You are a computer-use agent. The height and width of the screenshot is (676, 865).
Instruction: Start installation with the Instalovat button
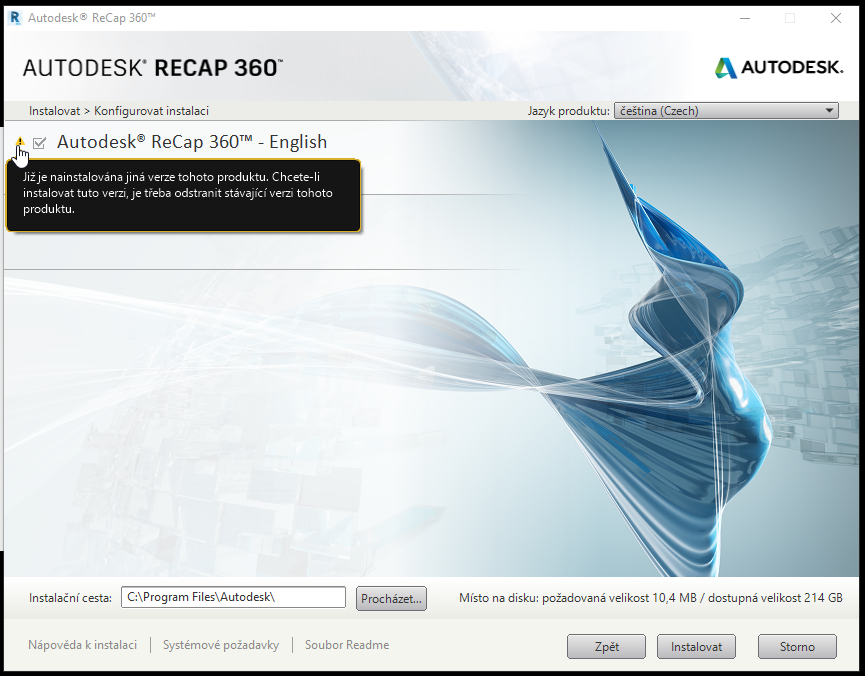tap(696, 647)
